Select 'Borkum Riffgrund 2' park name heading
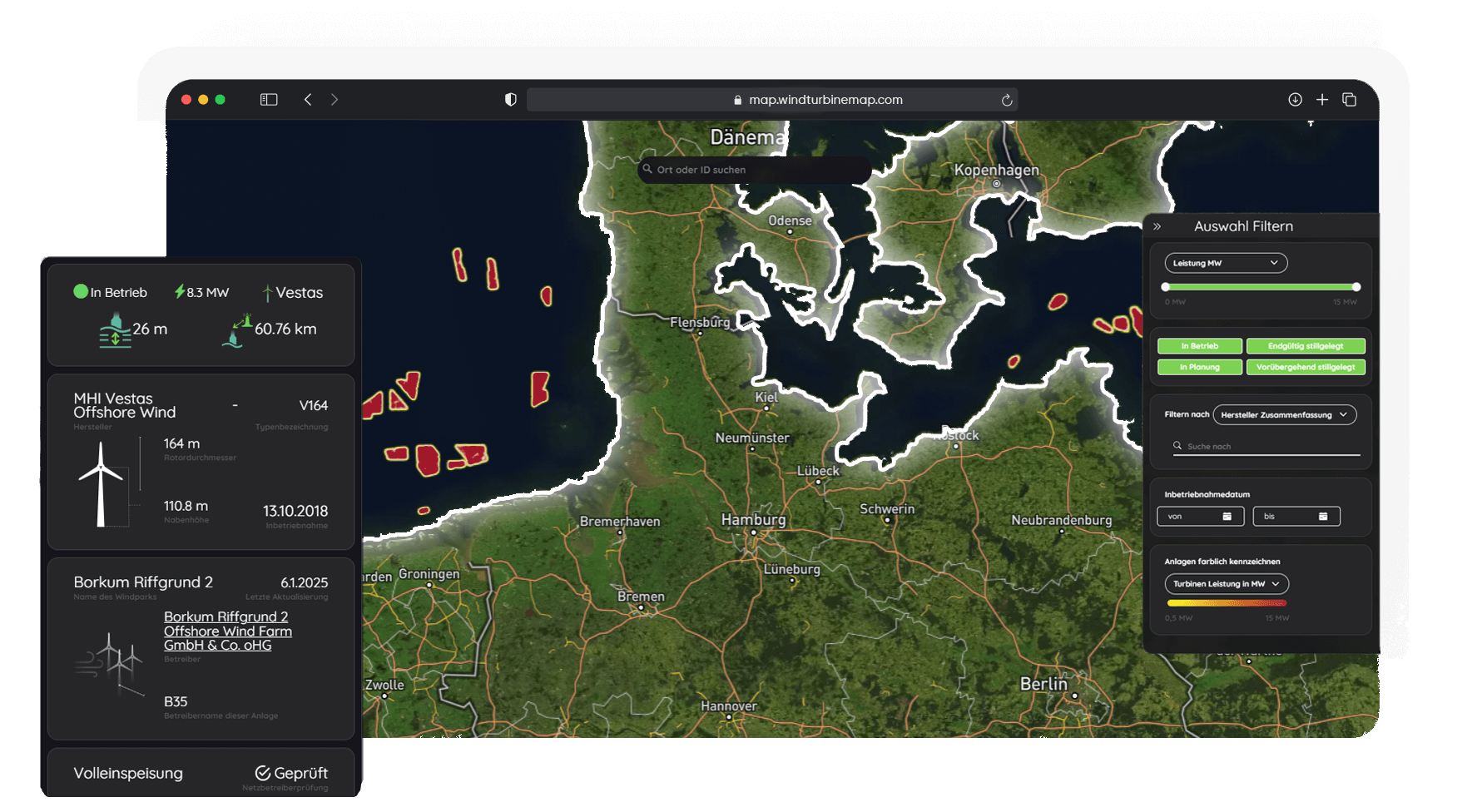Viewport: 1477px width, 812px height. click(143, 582)
